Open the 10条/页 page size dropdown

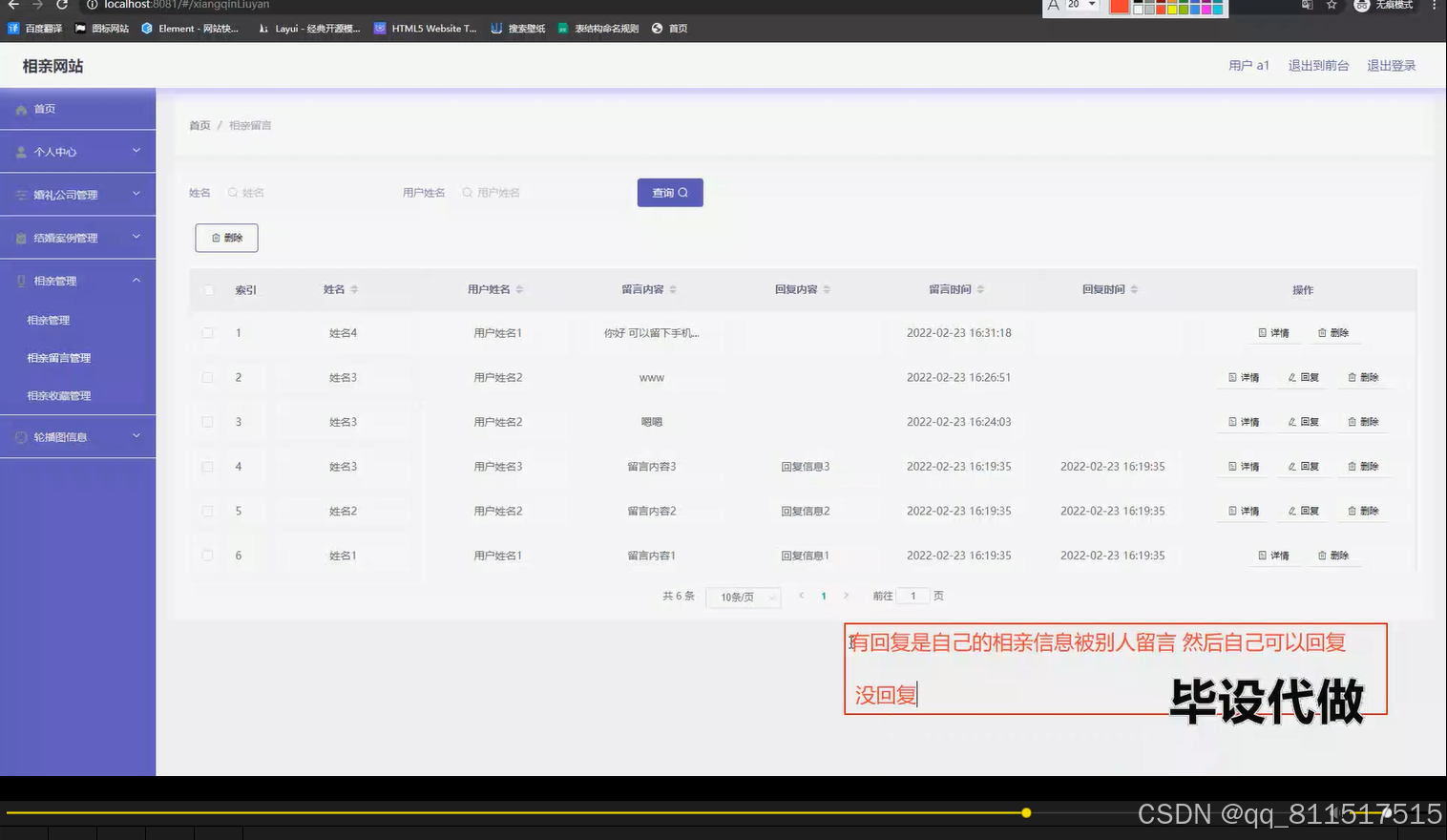click(x=744, y=597)
